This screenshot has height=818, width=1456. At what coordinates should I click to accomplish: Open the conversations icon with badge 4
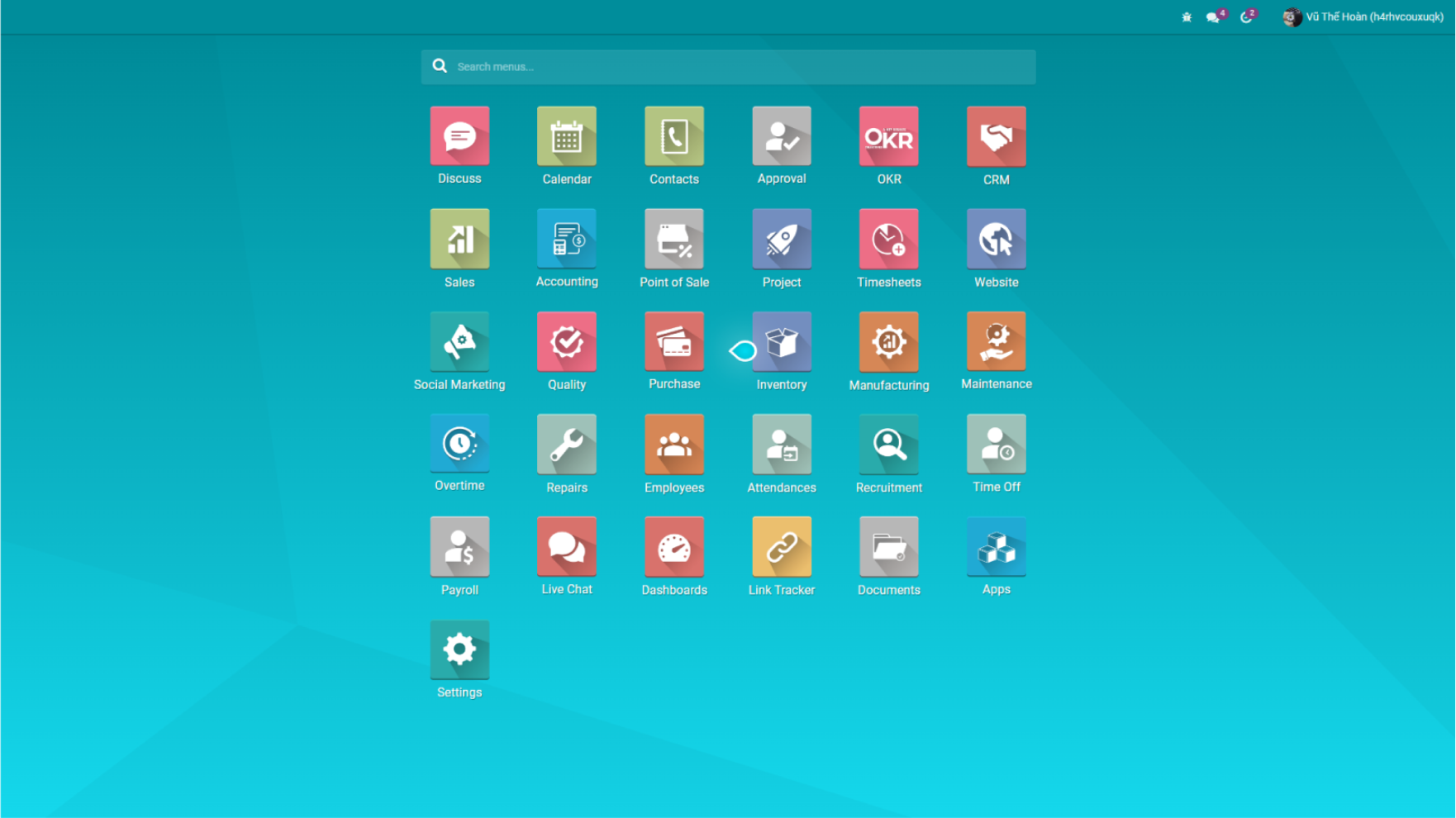click(1216, 17)
